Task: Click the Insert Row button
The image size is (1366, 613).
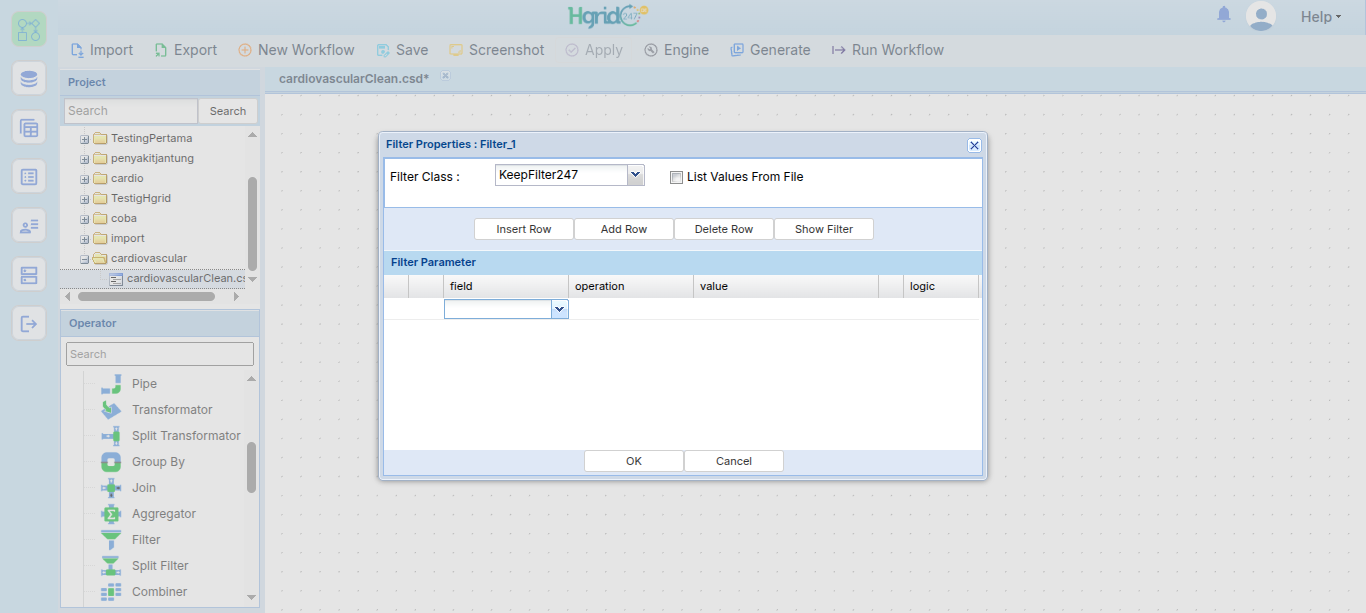Action: coord(524,229)
